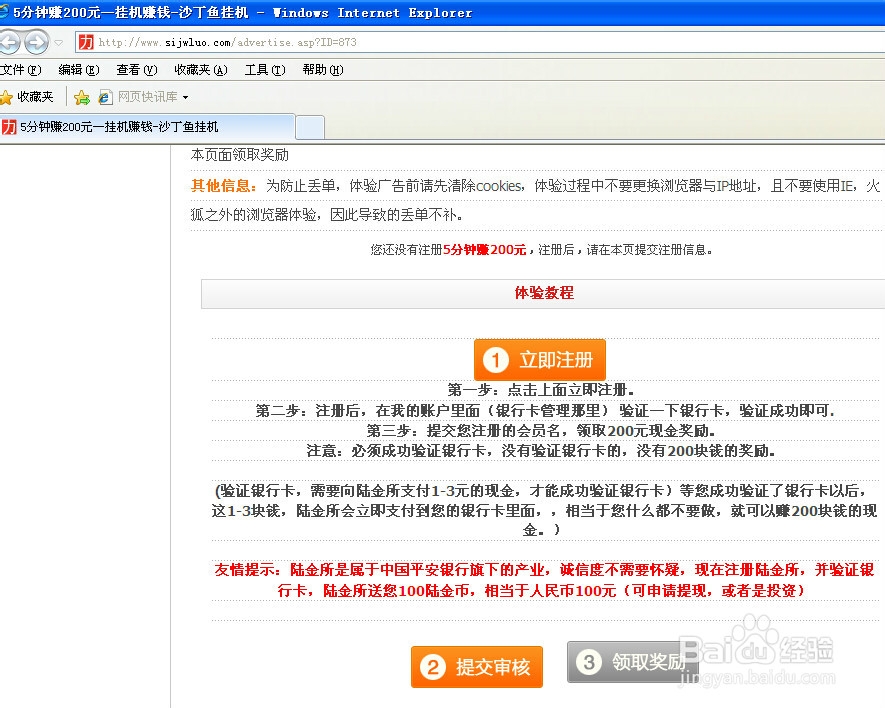Open a new blank tab
885x708 pixels.
pos(310,128)
